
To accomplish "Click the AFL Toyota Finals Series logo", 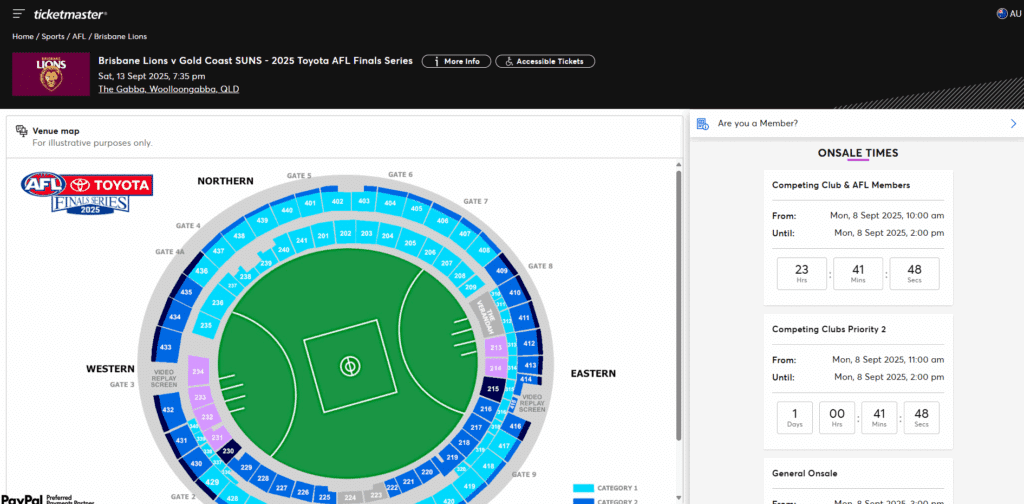I will click(87, 192).
